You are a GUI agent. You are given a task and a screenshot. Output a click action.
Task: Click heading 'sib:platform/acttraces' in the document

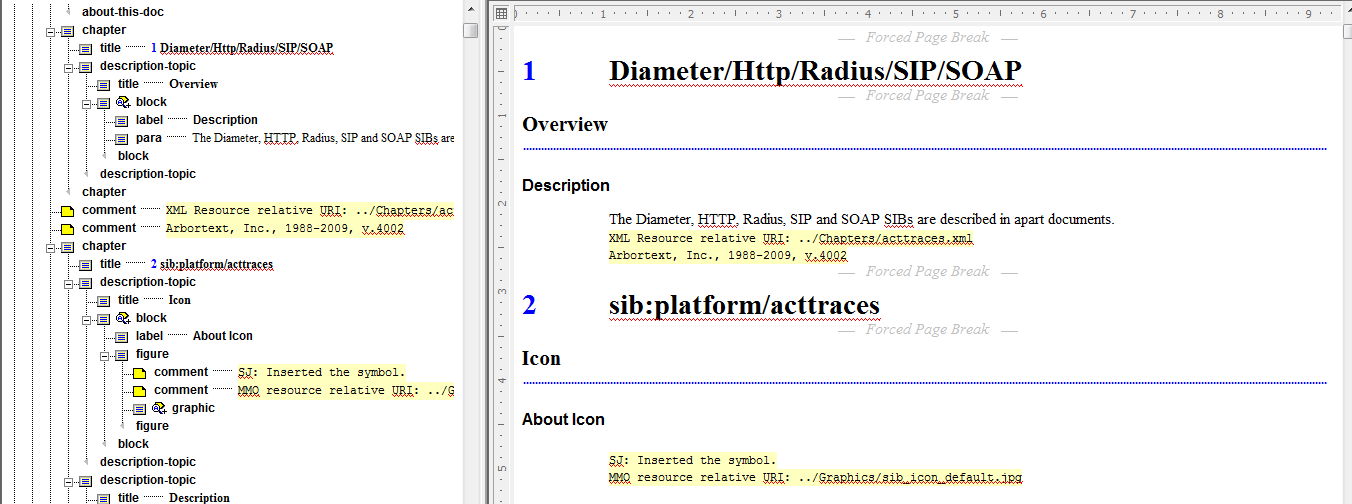[744, 305]
